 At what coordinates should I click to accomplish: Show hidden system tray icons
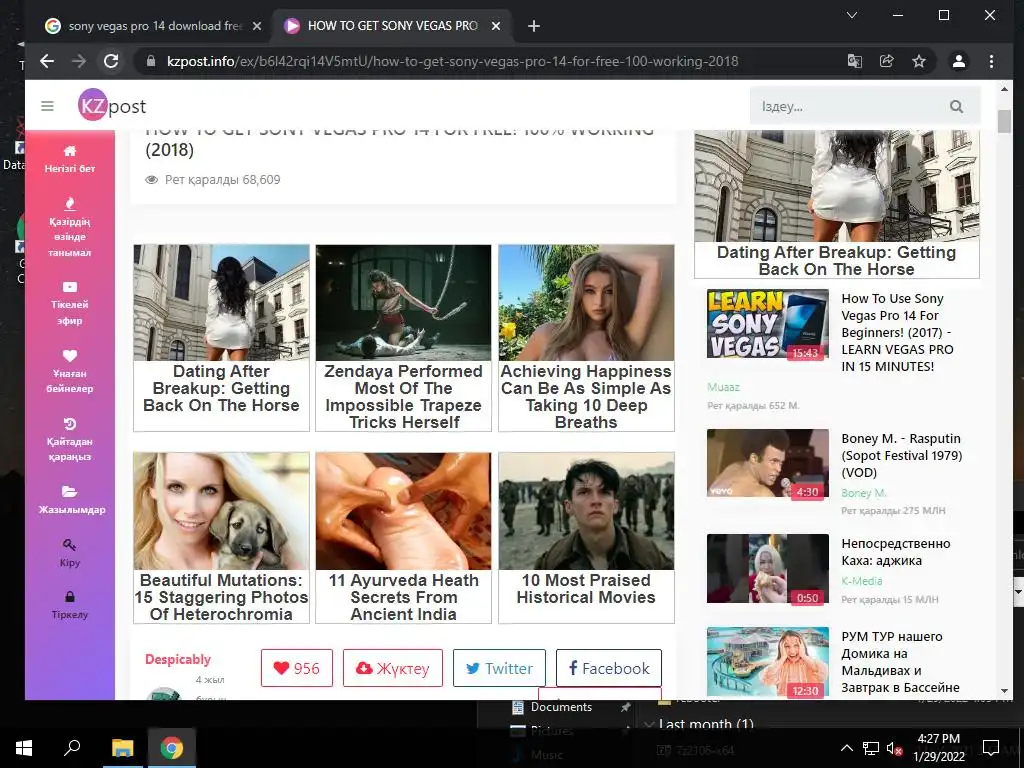(x=846, y=748)
